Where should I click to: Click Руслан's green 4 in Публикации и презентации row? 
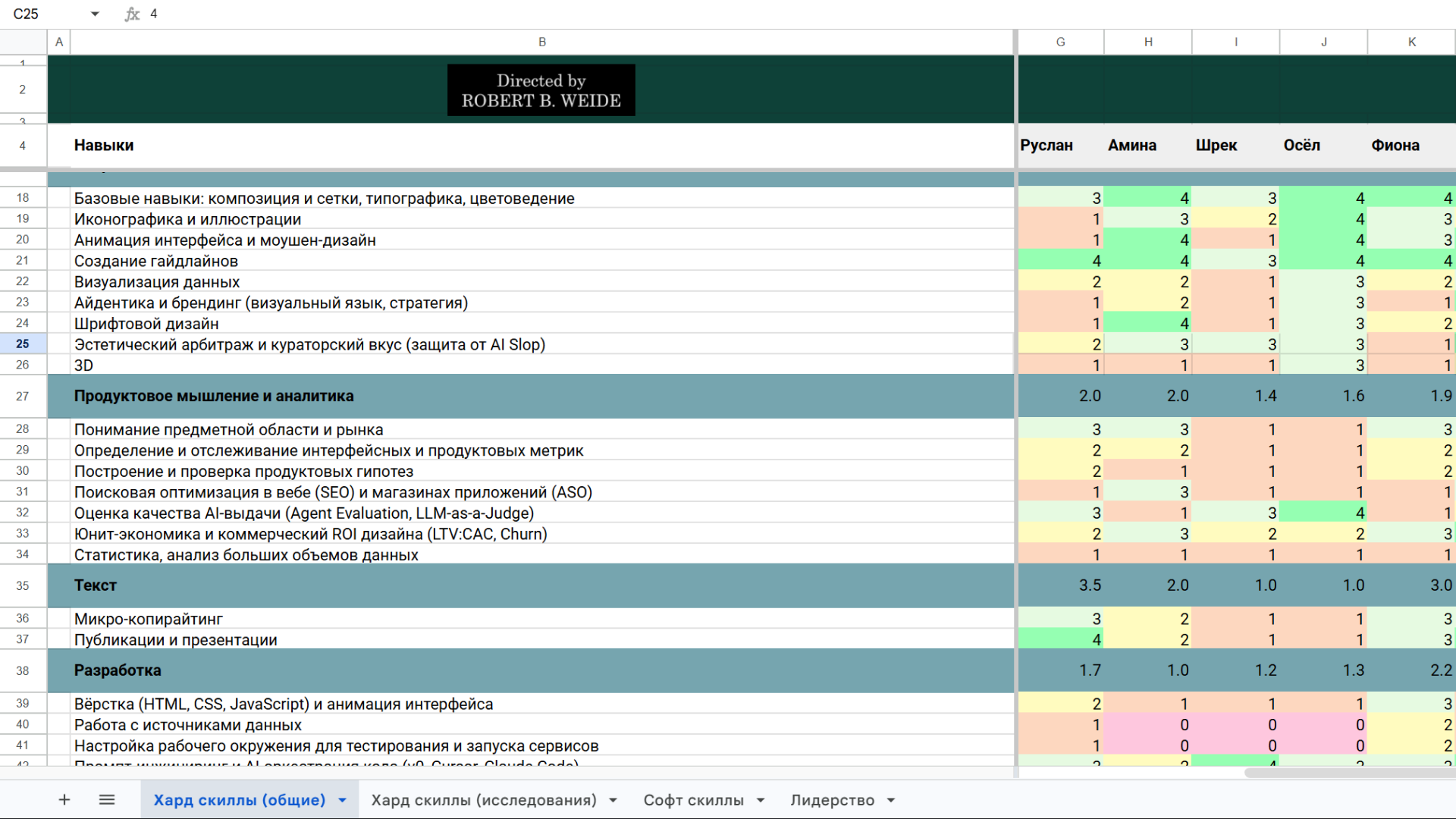(x=1060, y=640)
